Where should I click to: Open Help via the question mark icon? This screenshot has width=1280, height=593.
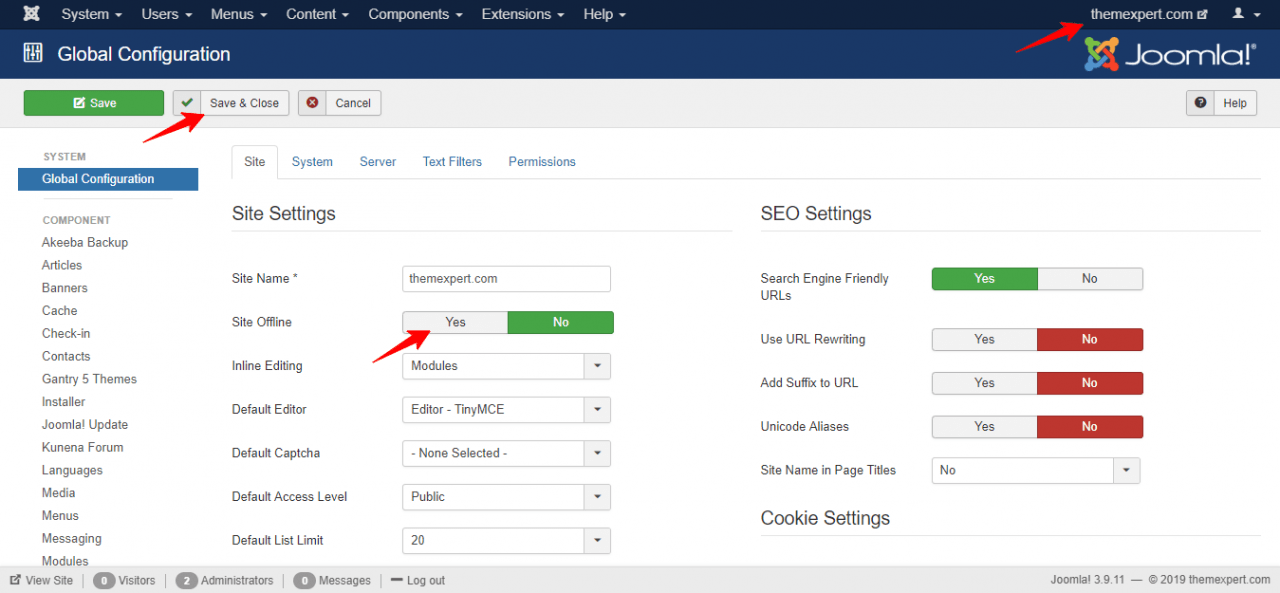(1200, 103)
